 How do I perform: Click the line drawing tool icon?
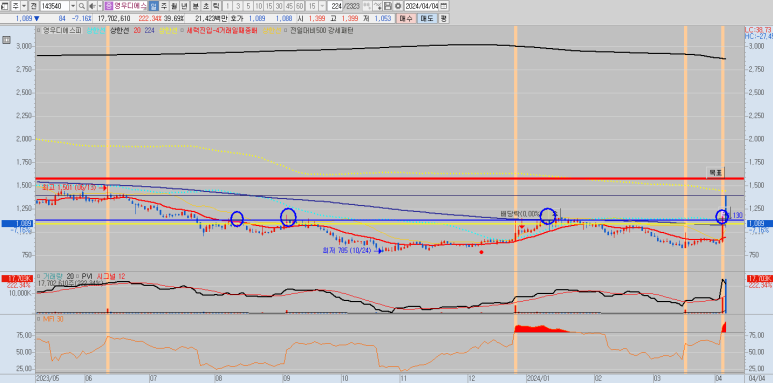pos(378,6)
